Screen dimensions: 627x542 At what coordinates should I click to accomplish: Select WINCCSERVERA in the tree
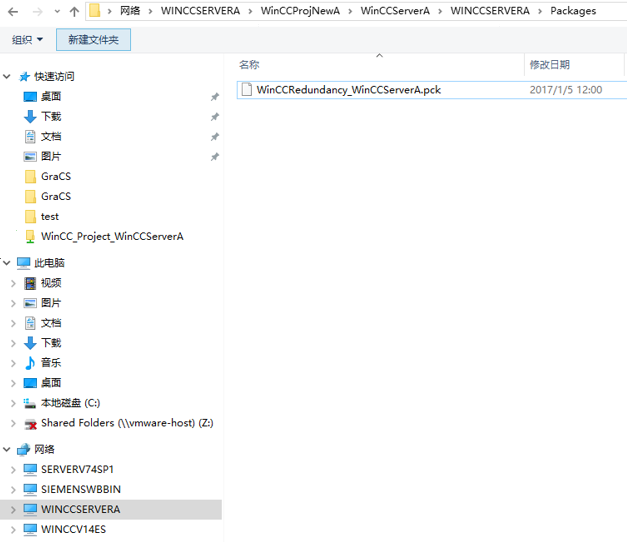pyautogui.click(x=80, y=509)
